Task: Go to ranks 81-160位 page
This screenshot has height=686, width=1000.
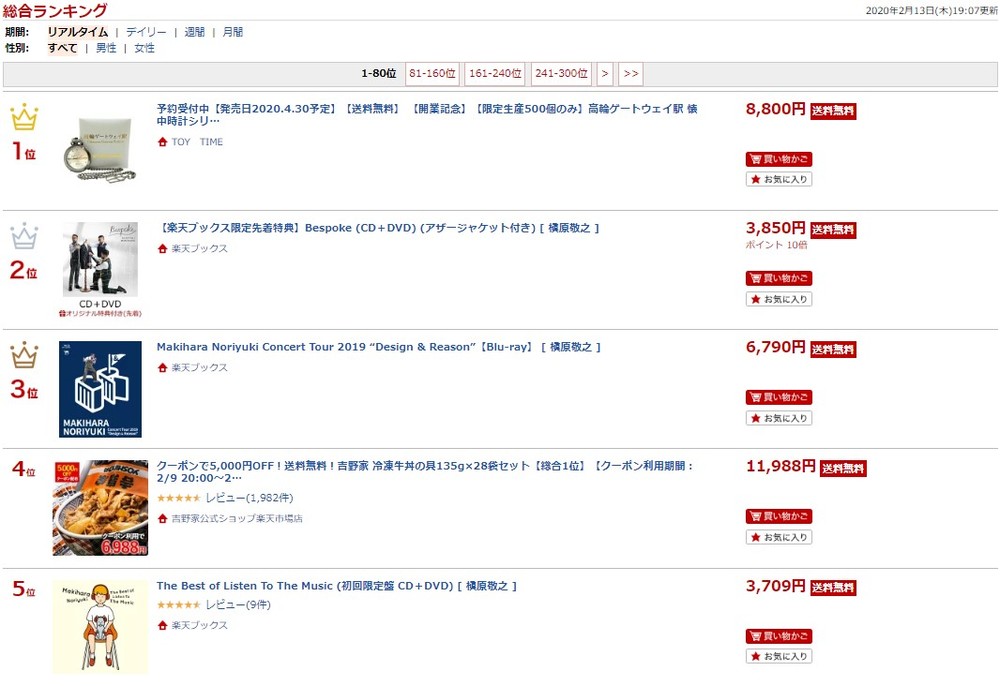Action: coord(432,74)
